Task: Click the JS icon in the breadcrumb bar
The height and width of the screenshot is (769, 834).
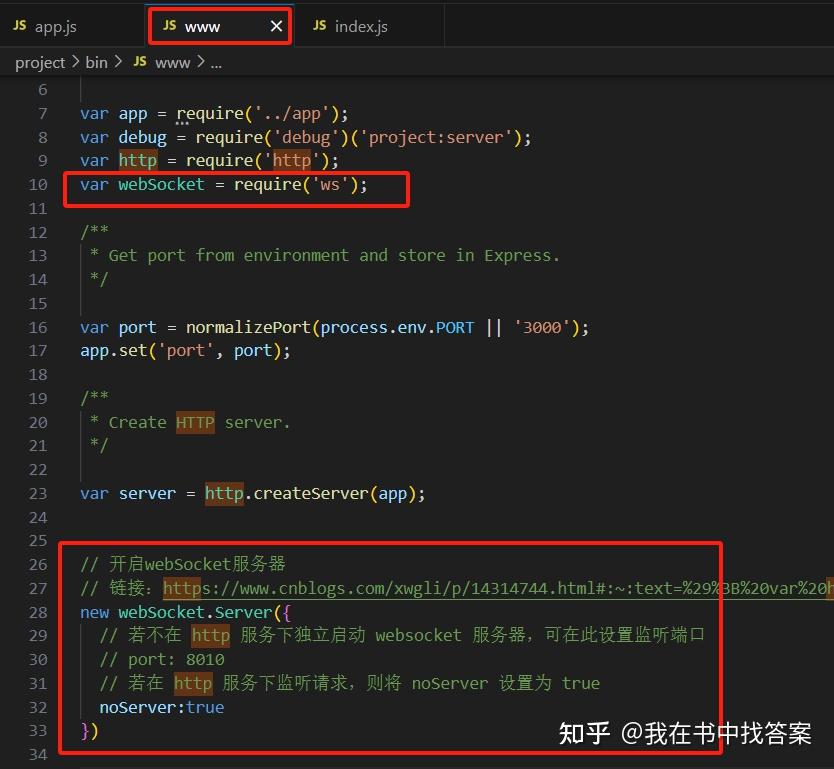Action: (x=140, y=62)
